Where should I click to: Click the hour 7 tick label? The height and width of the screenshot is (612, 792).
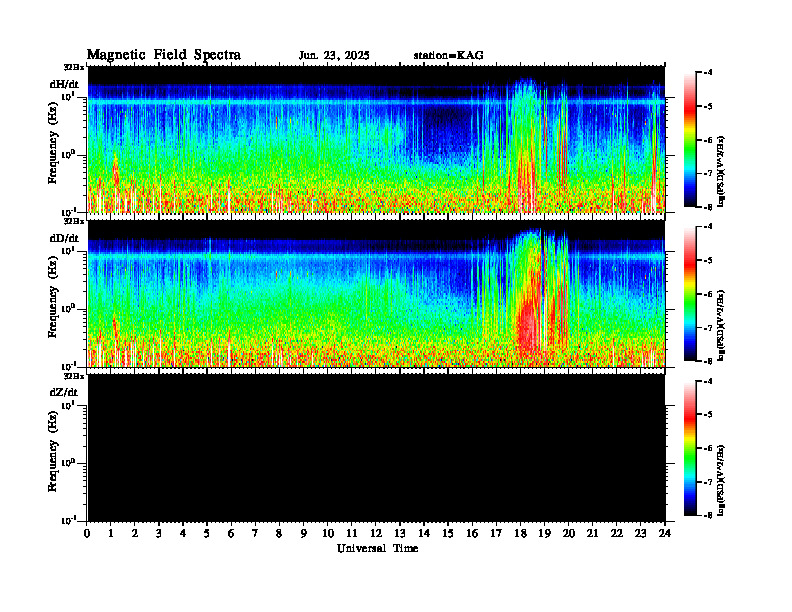coord(255,533)
